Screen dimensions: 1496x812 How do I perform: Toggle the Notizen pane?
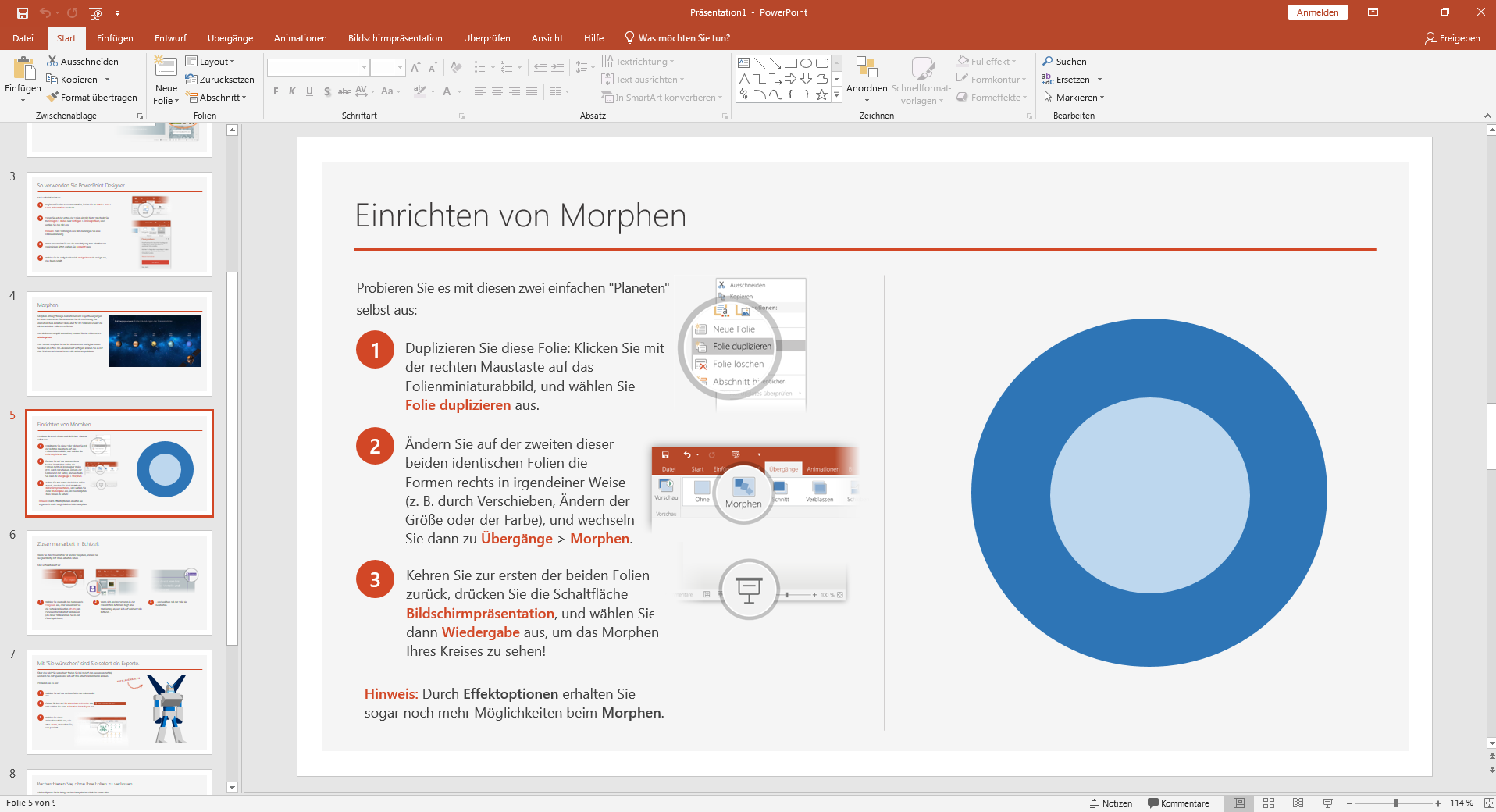[1110, 803]
